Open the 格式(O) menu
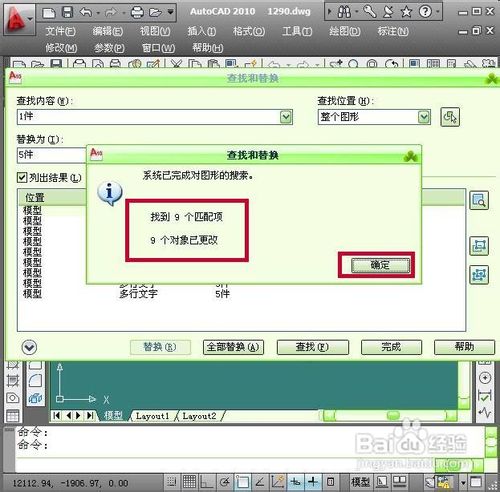The image size is (500, 492). pos(249,32)
